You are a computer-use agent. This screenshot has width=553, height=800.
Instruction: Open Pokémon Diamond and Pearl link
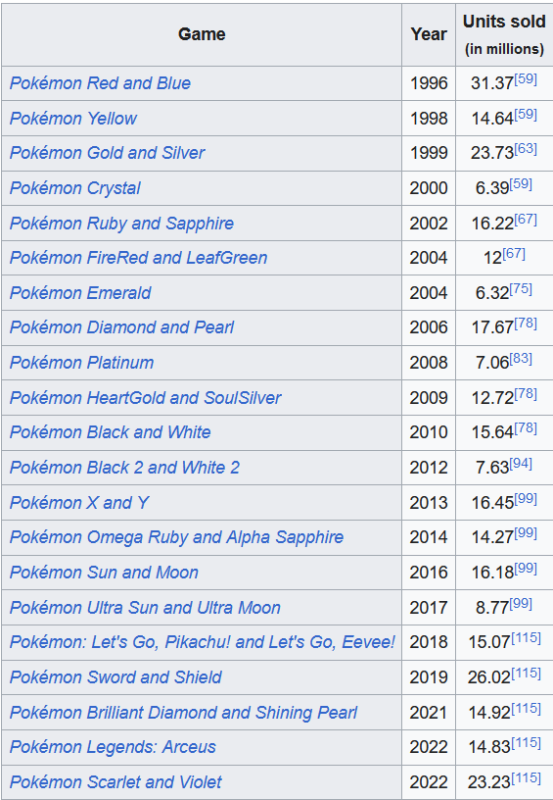pyautogui.click(x=121, y=327)
